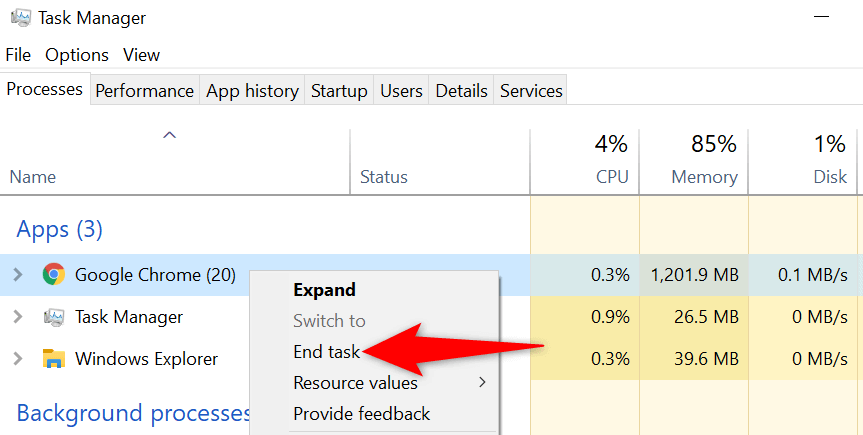Switch to the Performance tab
Image resolution: width=863 pixels, height=435 pixels.
[x=144, y=91]
